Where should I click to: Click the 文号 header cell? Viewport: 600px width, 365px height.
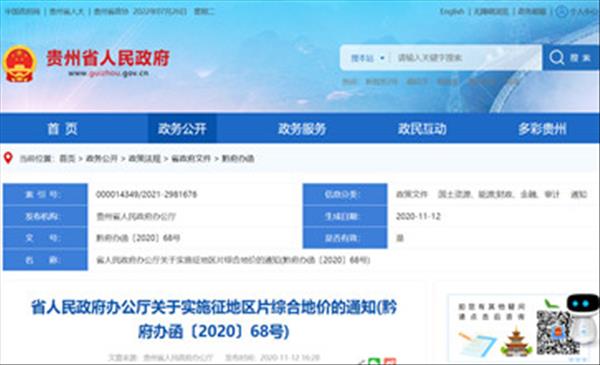[45, 238]
